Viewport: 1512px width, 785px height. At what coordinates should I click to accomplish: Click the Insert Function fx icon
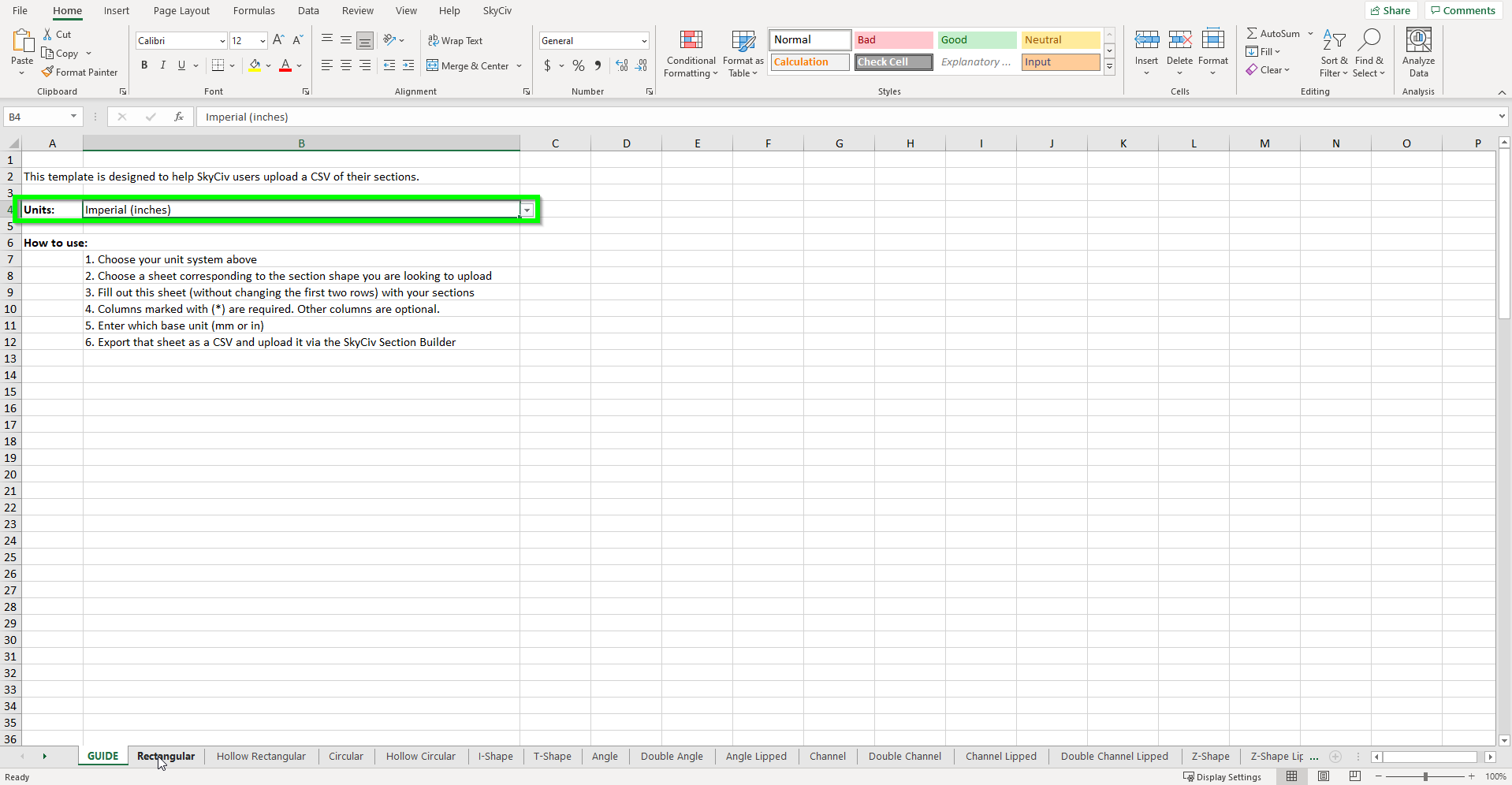[x=179, y=117]
